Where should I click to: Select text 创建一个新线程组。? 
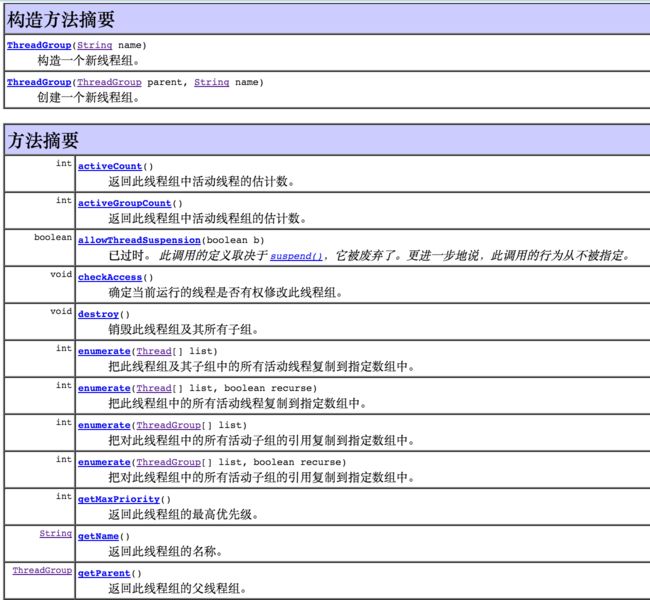click(x=88, y=97)
